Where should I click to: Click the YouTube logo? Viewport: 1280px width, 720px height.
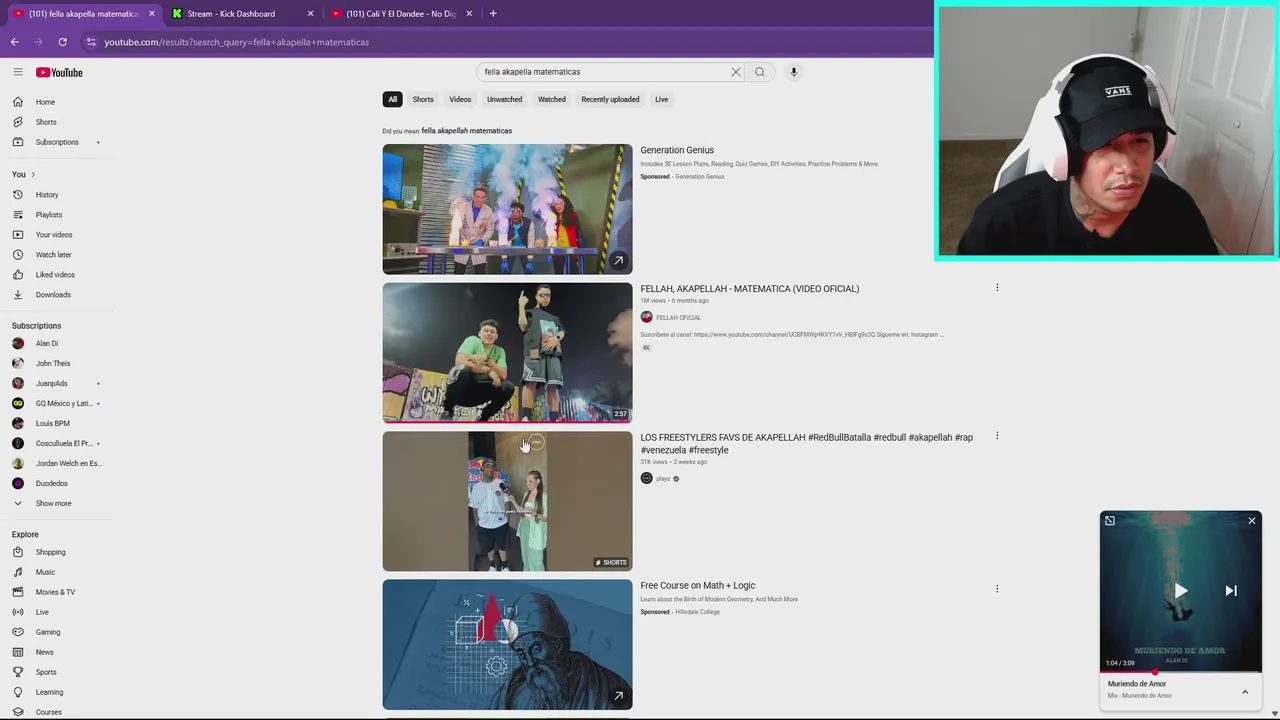tap(59, 72)
